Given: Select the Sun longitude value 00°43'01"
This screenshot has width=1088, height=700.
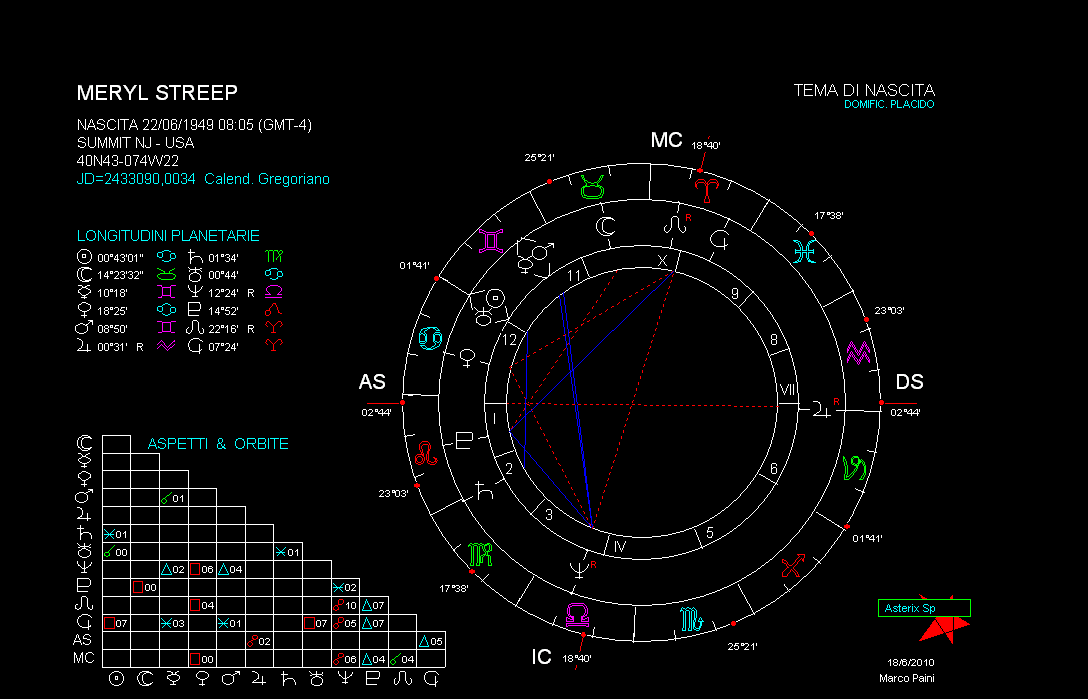Looking at the screenshot, I should point(120,258).
